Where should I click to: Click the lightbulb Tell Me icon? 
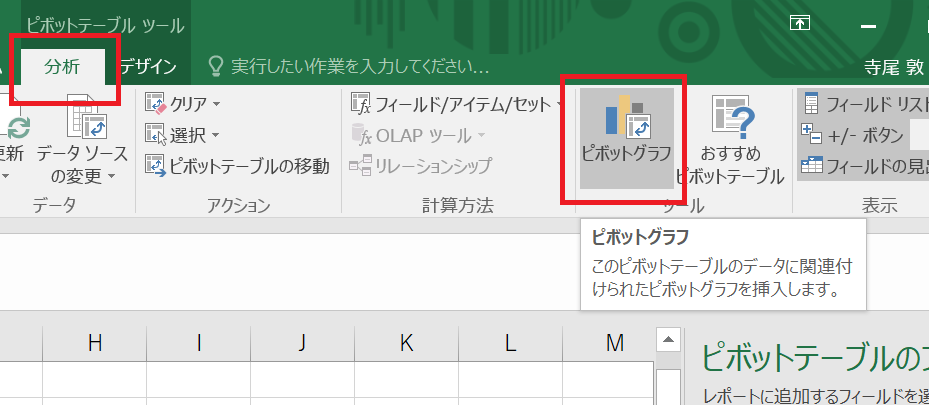(217, 67)
